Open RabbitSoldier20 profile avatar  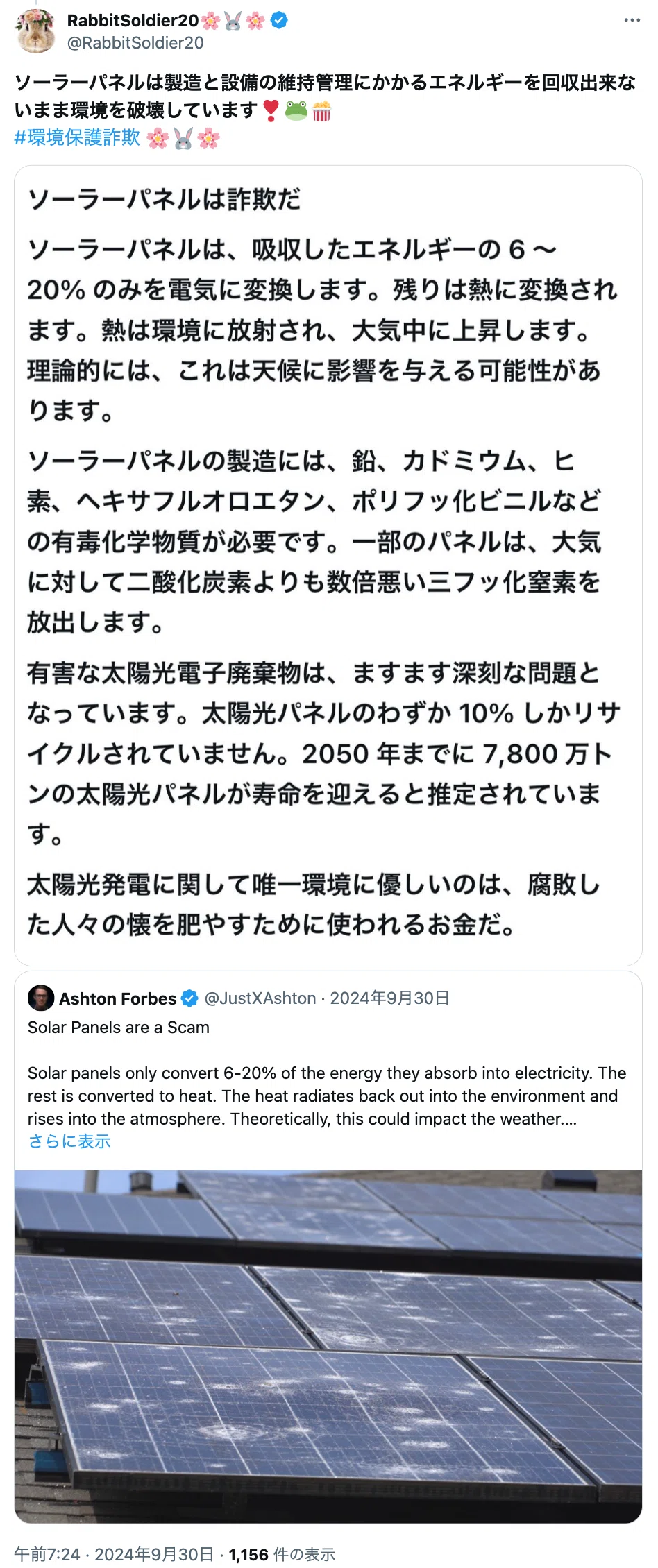[36, 31]
